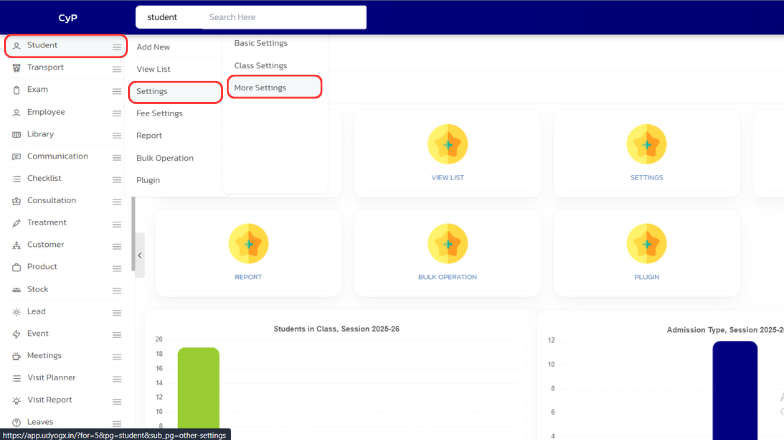Click the Transport bus icon in sidebar
The image size is (784, 440).
click(16, 68)
